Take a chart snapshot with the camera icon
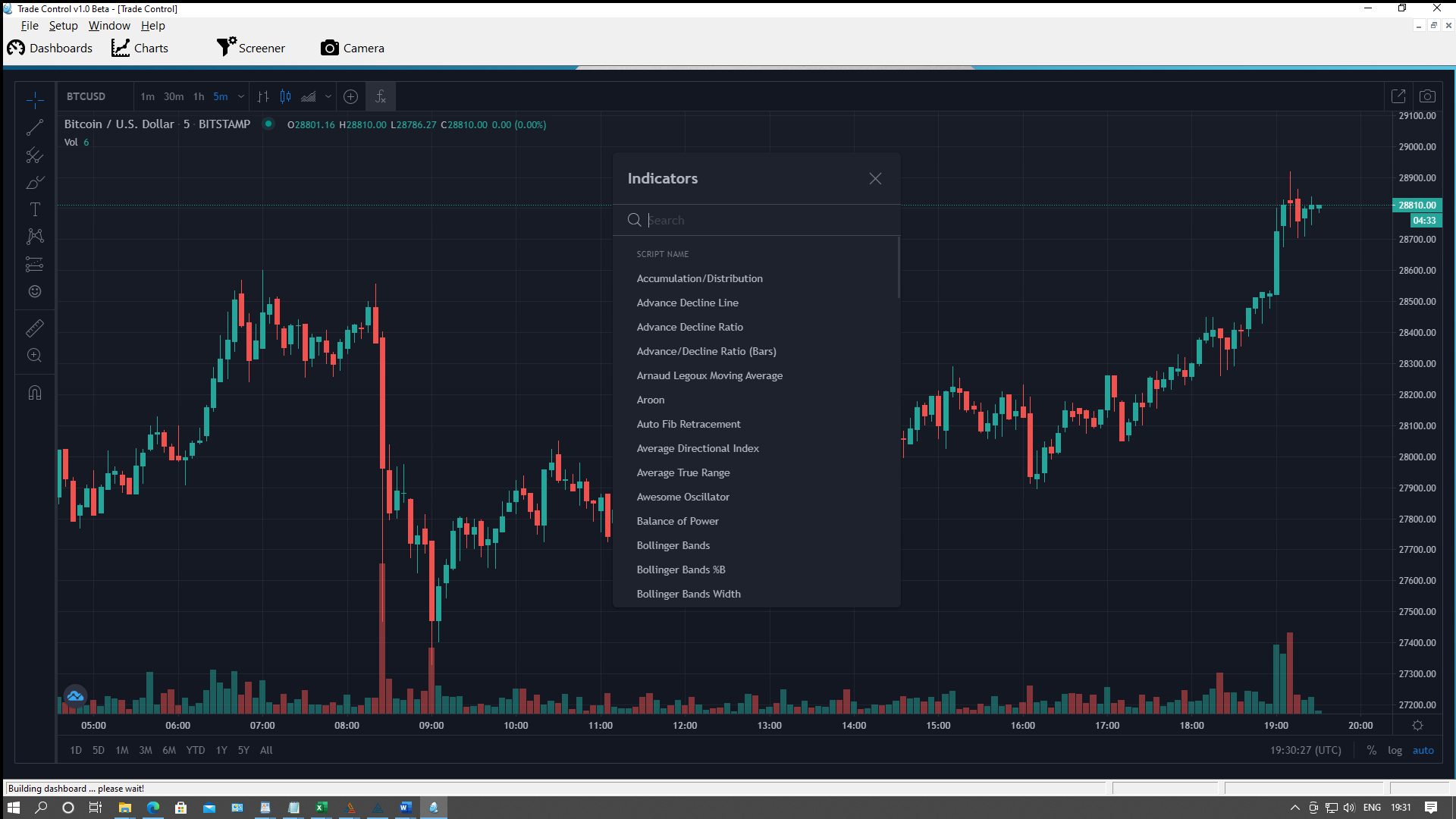 [1427, 96]
